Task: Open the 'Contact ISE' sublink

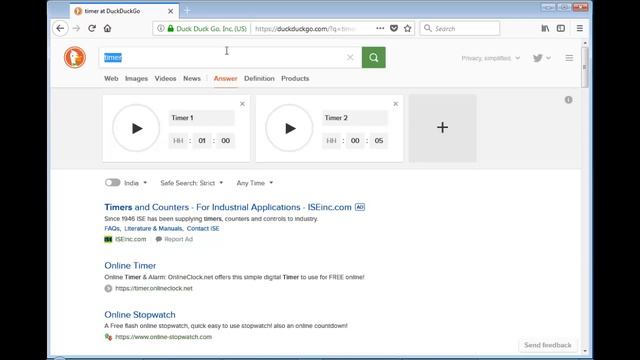Action: (203, 229)
